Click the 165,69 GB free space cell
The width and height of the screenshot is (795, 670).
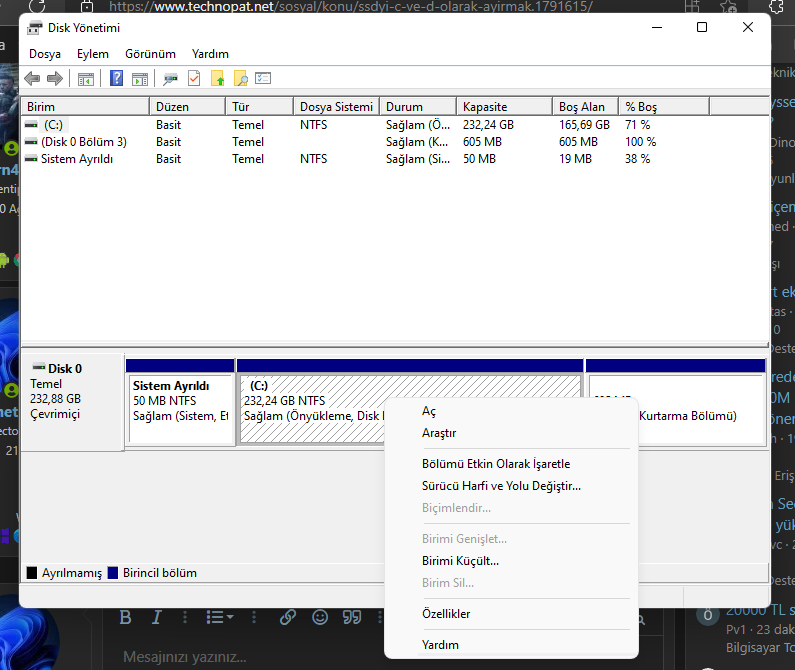584,125
